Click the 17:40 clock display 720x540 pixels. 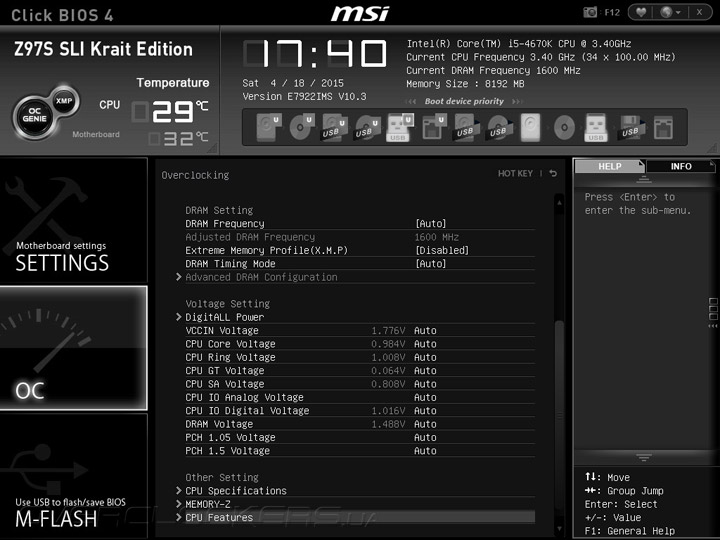[x=315, y=54]
